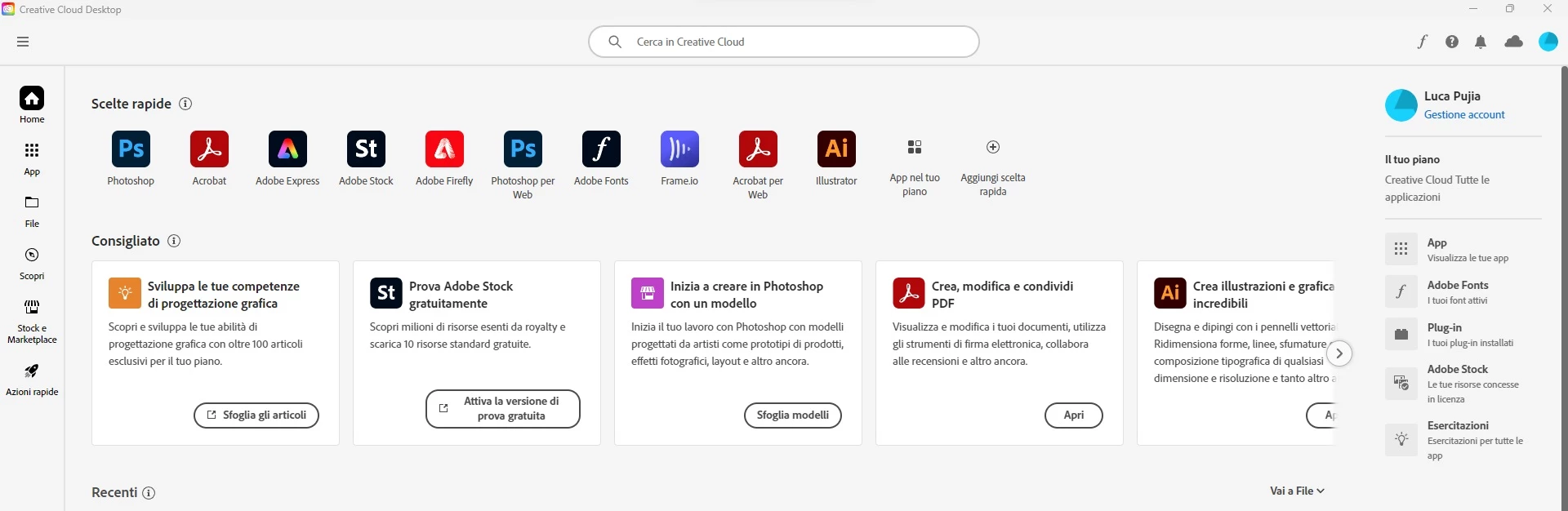Click the Acrobat icon on Crea PDF card

click(x=909, y=293)
